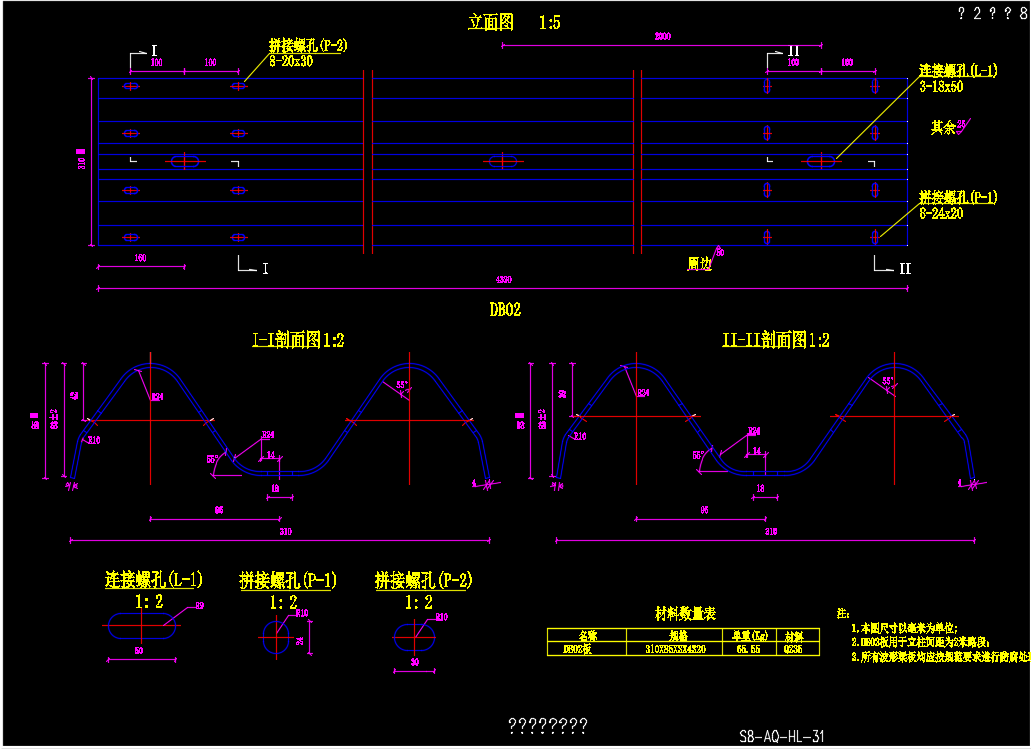Screen dimensions: 1031x749
Task: Select the '名称' table header cell
Action: [x=587, y=636]
